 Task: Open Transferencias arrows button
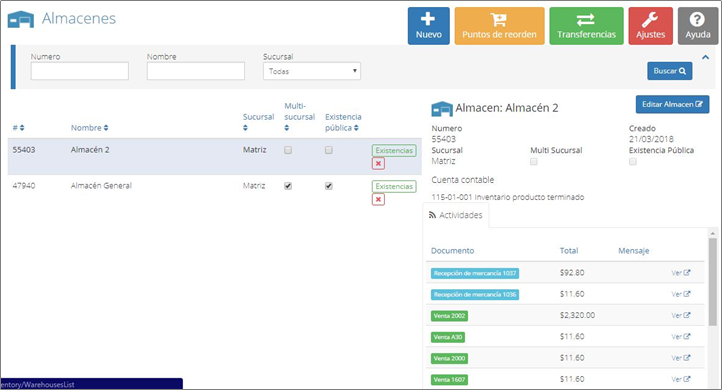pyautogui.click(x=586, y=26)
